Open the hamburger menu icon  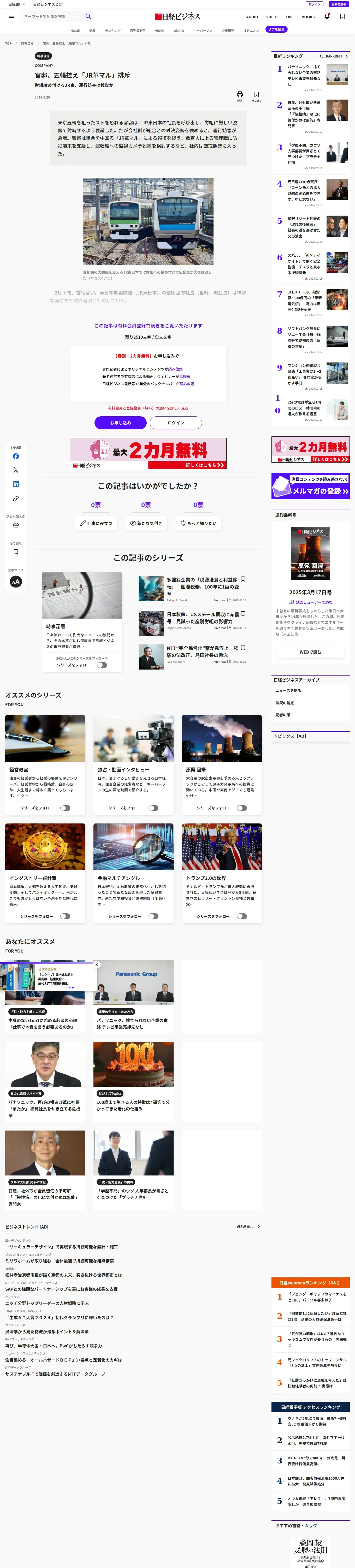tap(11, 16)
